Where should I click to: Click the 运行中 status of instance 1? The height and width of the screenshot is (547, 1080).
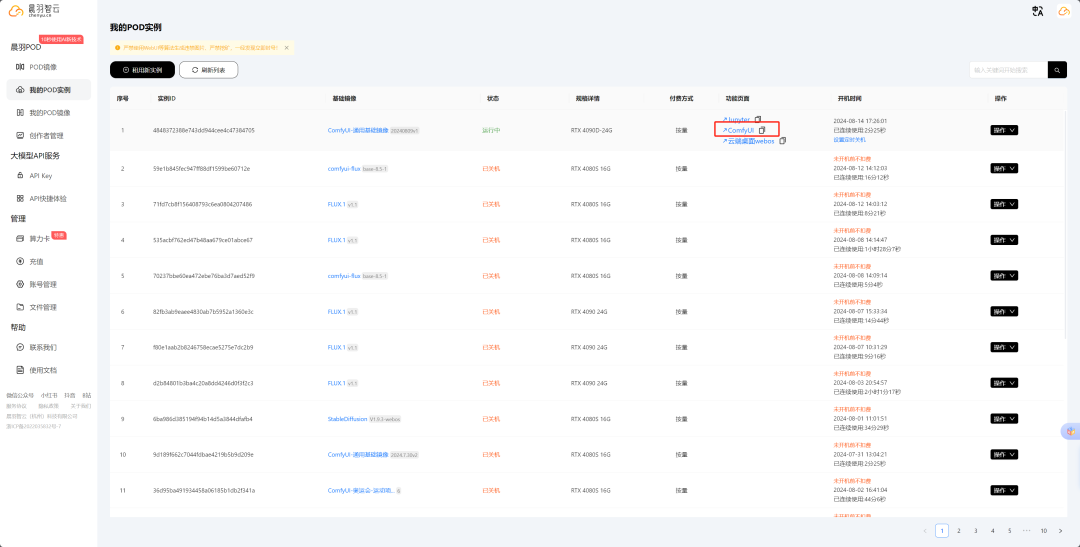coord(491,130)
